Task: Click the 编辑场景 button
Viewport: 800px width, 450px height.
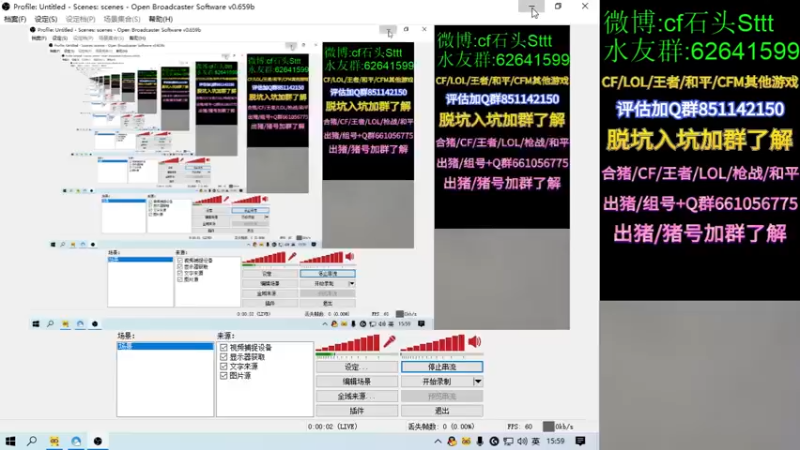Action: [x=357, y=382]
